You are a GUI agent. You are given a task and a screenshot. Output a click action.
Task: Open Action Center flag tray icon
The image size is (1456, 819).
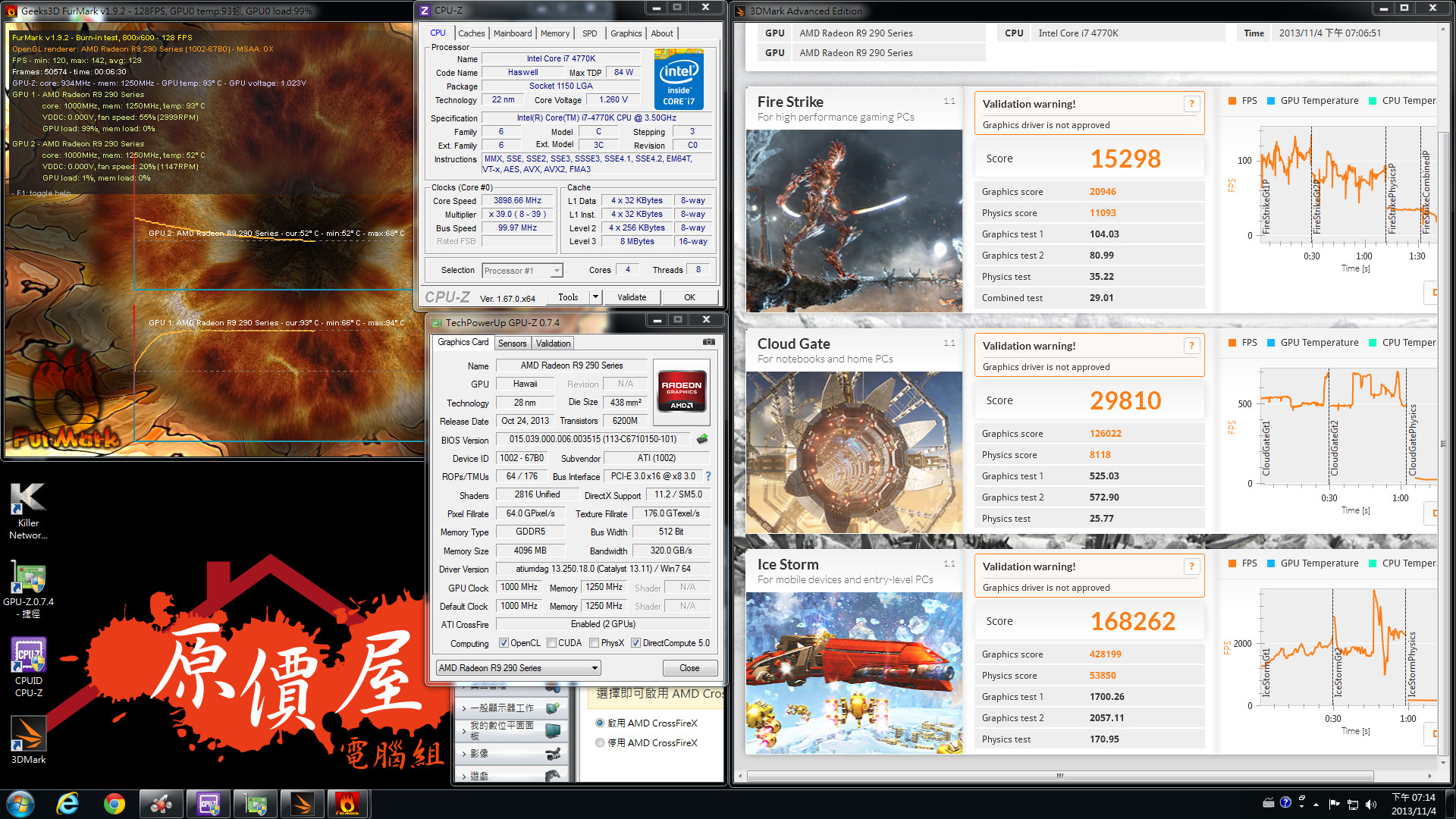point(1334,804)
